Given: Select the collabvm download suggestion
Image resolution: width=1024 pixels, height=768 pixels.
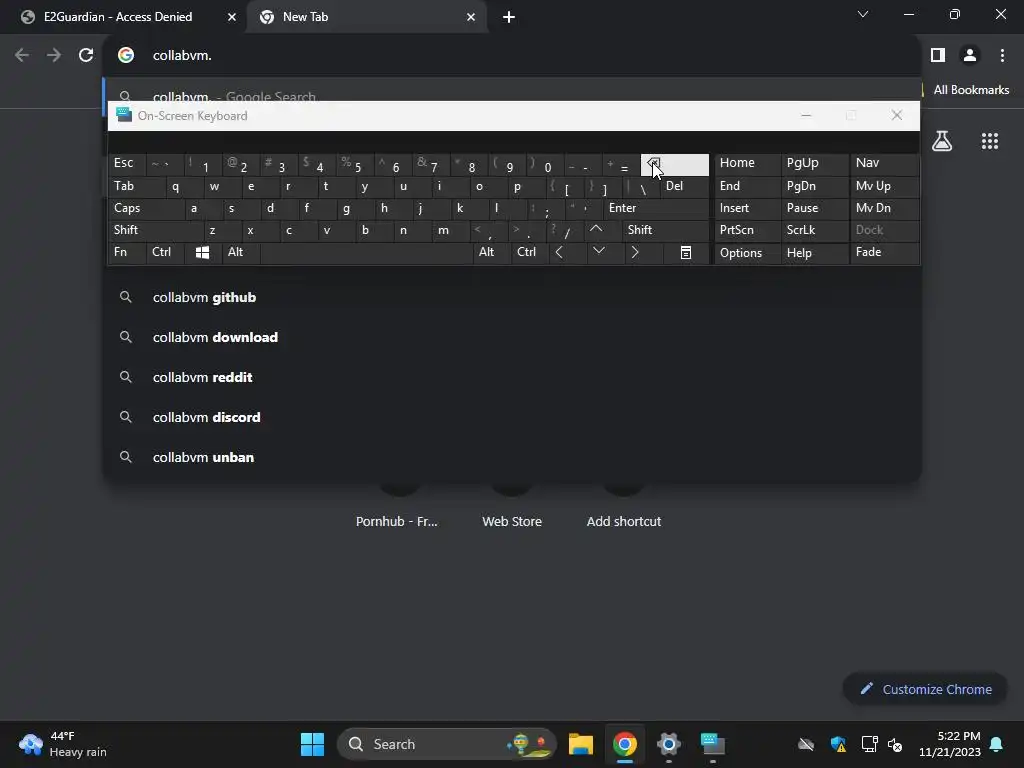Looking at the screenshot, I should tap(511, 338).
